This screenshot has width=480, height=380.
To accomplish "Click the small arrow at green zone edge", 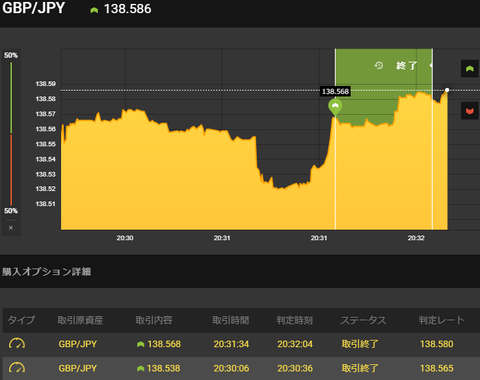I will pos(431,65).
